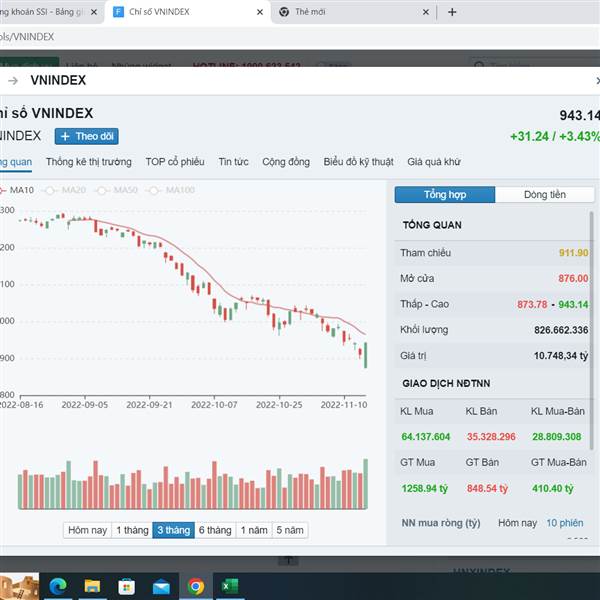Click the Hôm nay net buying label

pos(517,523)
